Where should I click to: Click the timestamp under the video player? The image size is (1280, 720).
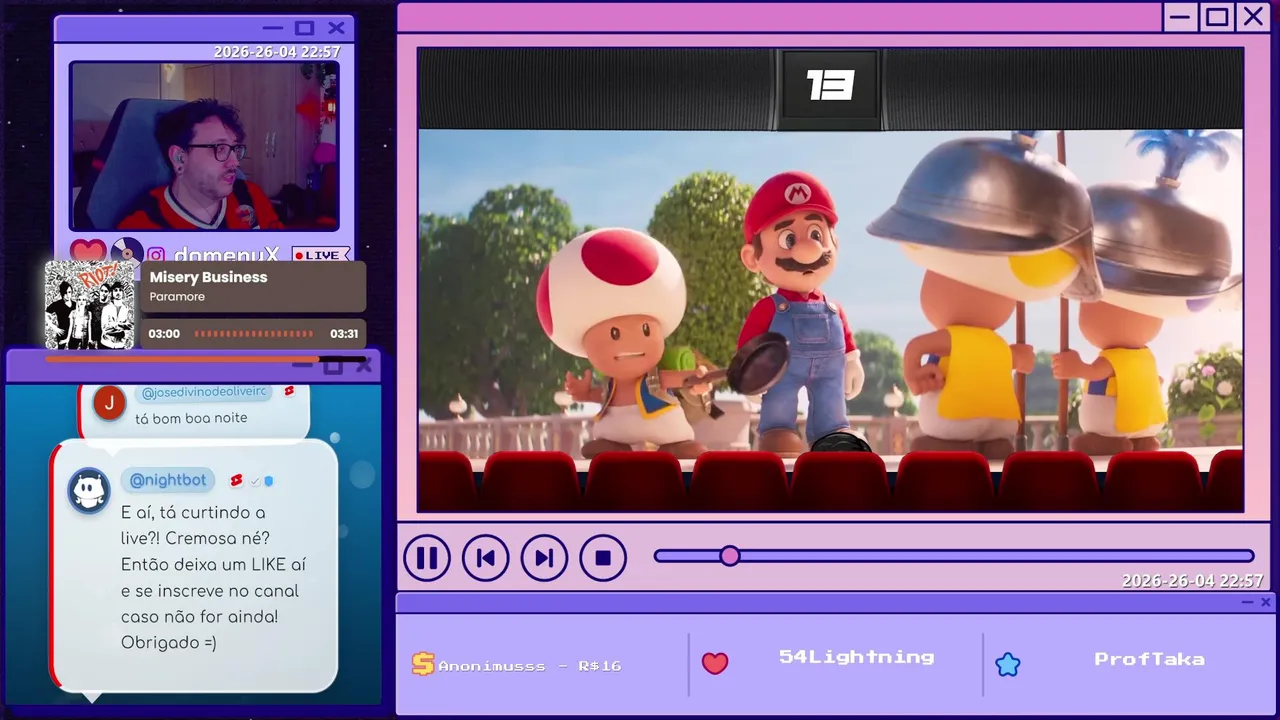tap(1193, 580)
